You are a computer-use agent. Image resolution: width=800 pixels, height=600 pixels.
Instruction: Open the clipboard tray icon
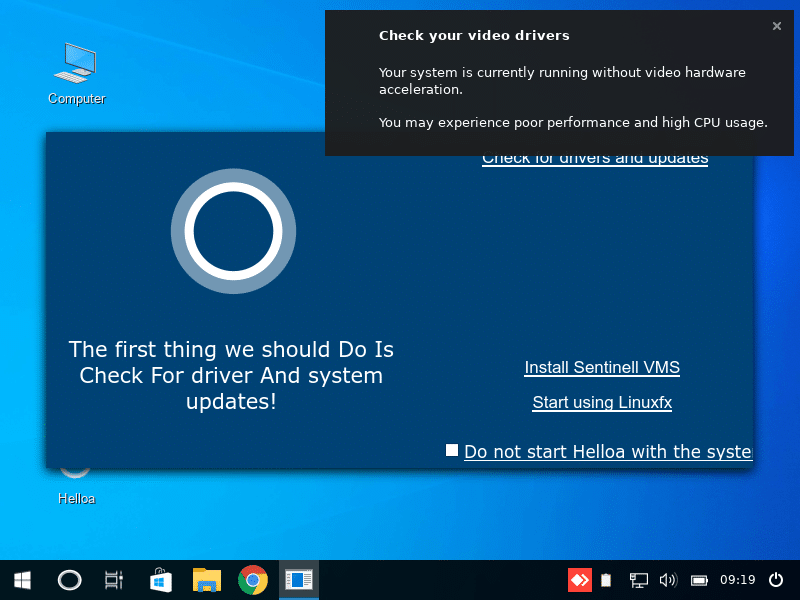coord(606,580)
